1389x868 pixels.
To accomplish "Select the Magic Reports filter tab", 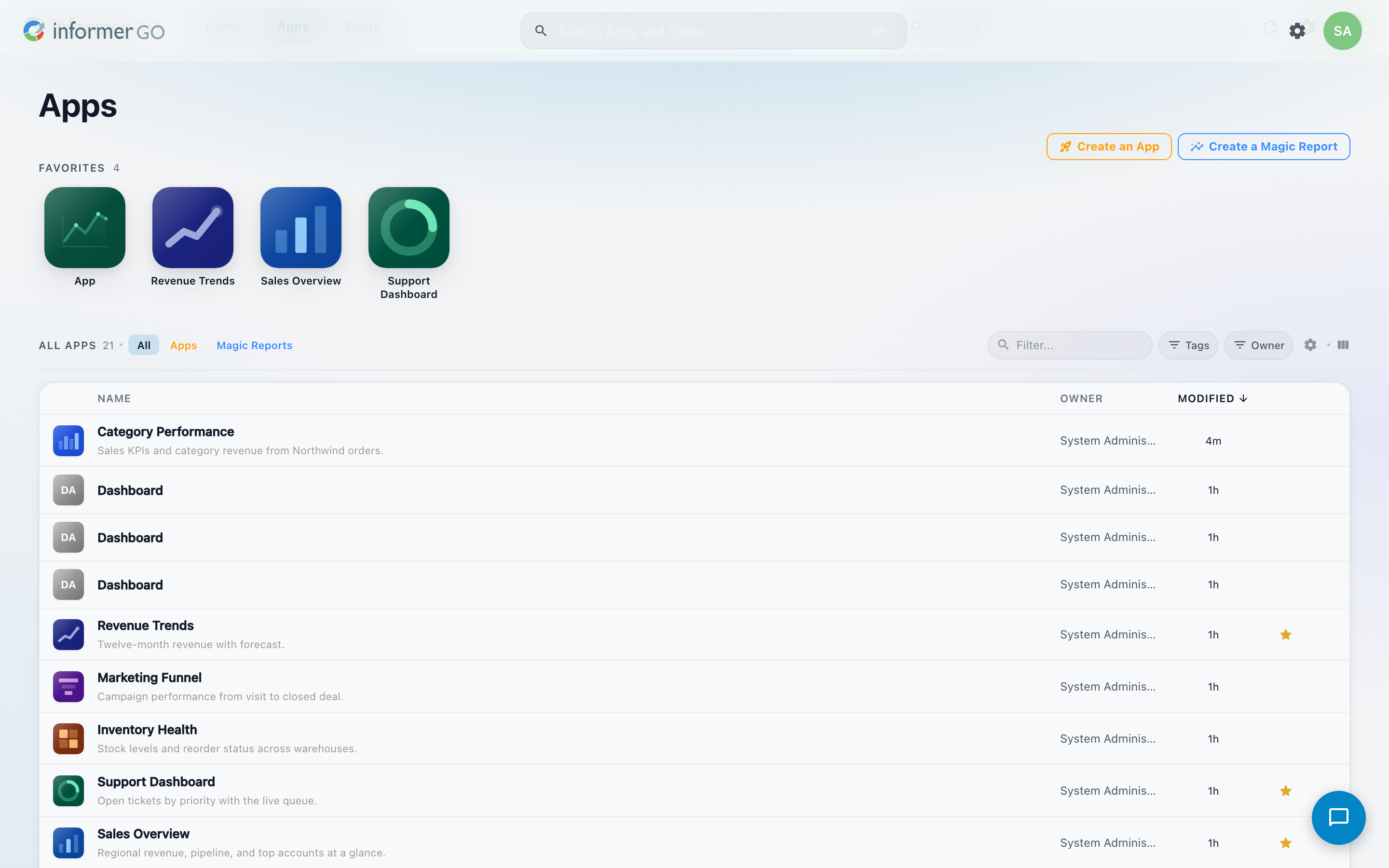I will tap(254, 345).
